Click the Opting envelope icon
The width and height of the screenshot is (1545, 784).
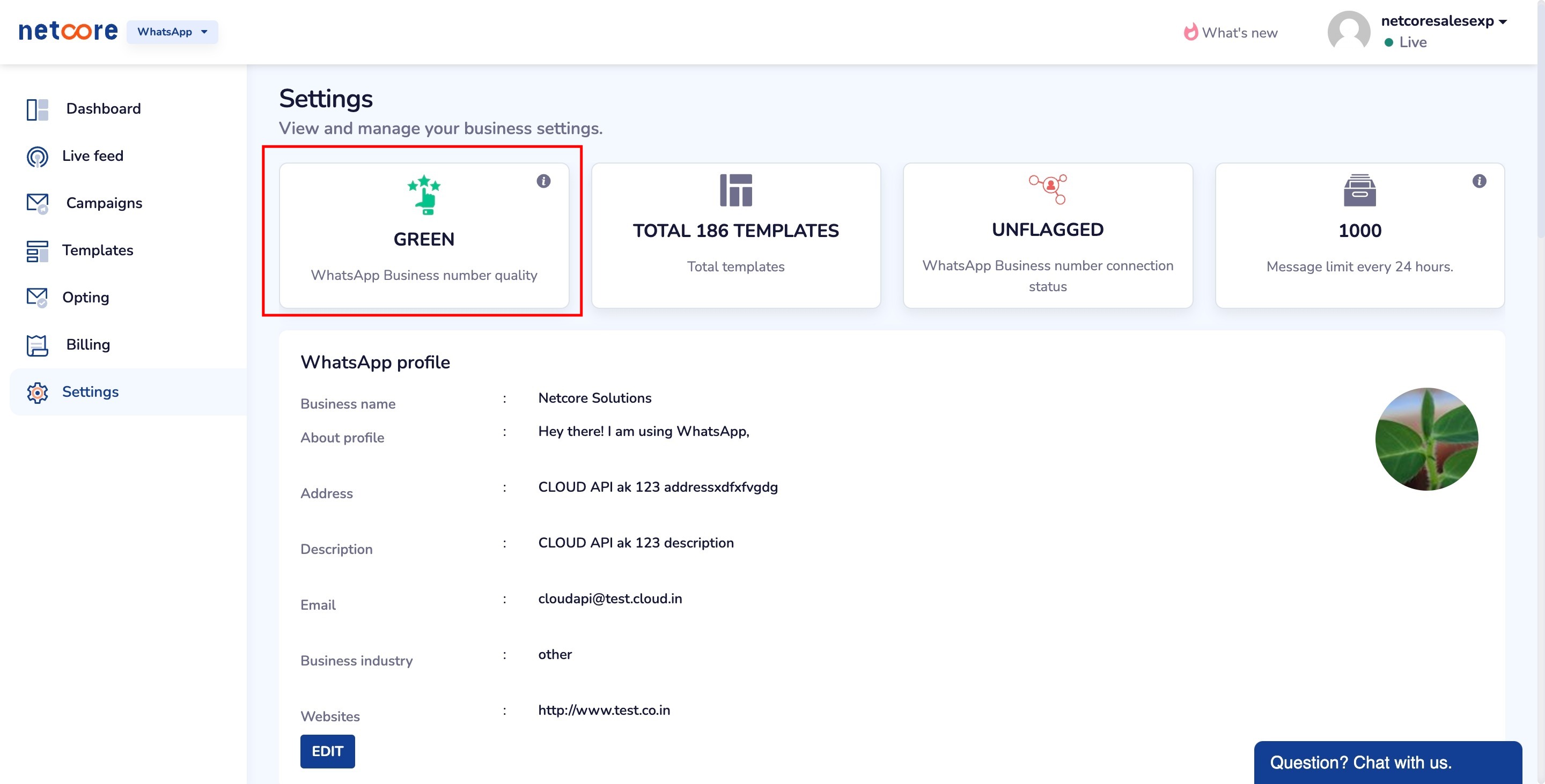37,298
